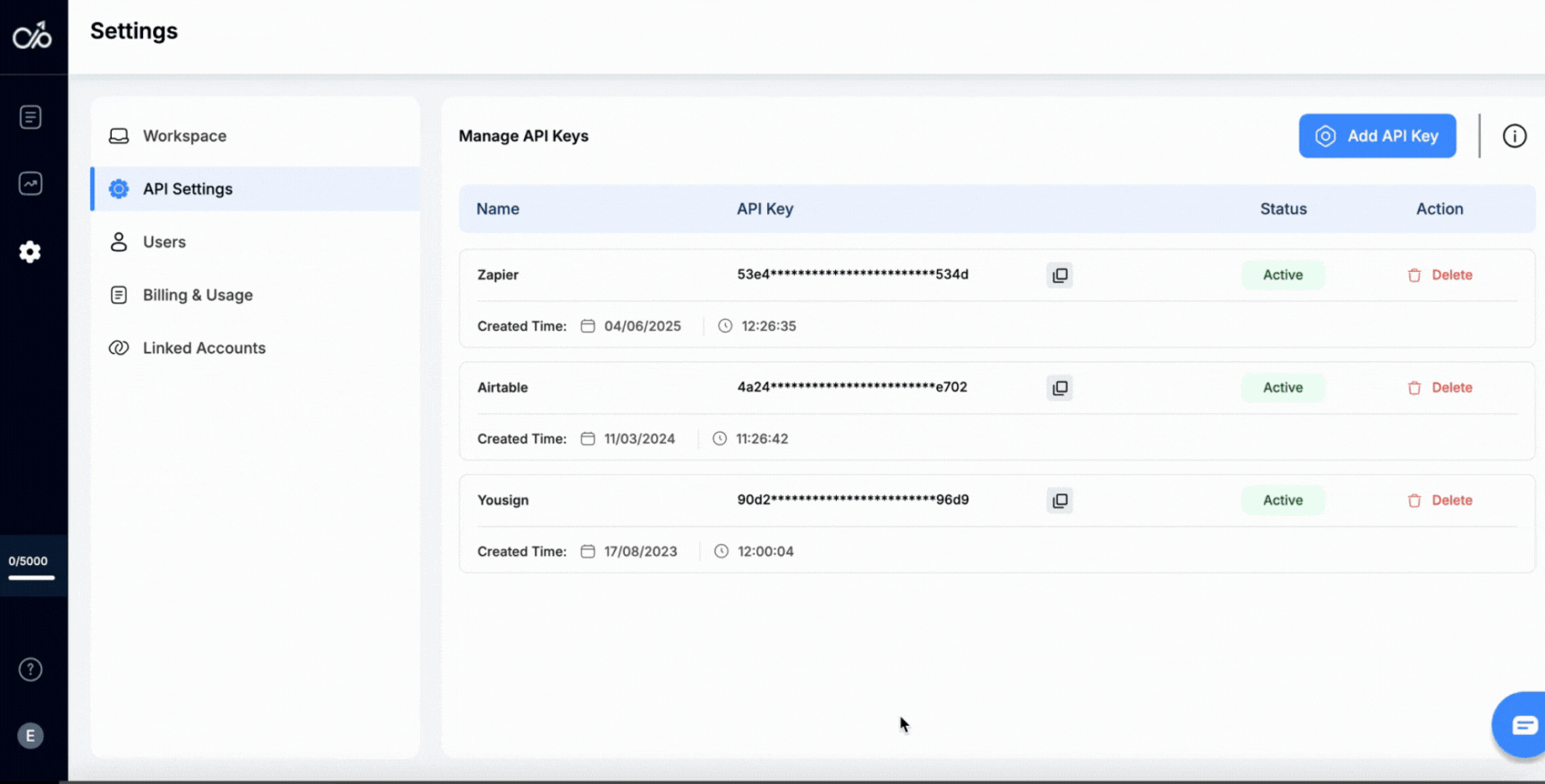Delete the Zapier API key
The width and height of the screenshot is (1545, 784).
1440,275
